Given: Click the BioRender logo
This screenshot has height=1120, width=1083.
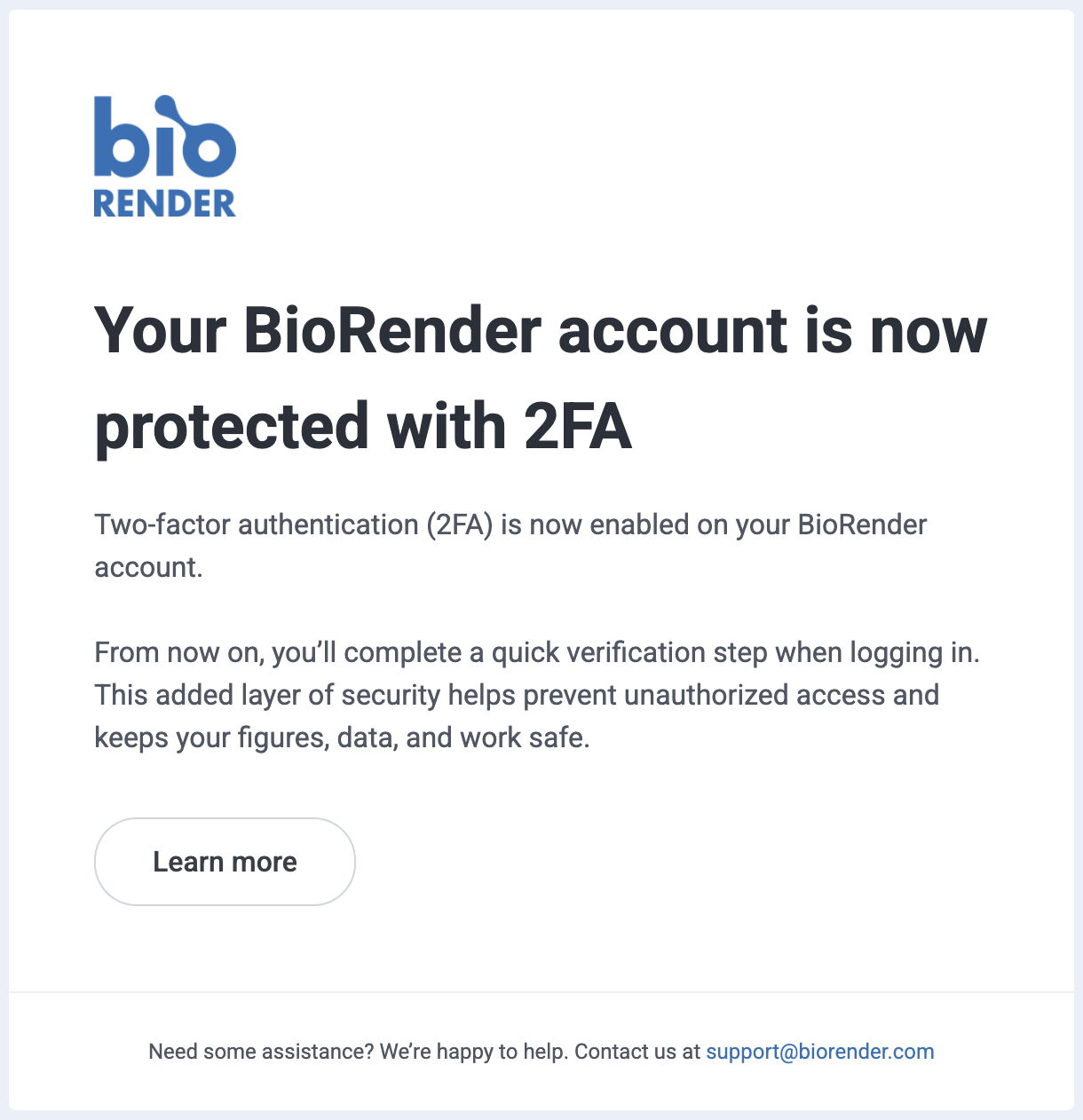Looking at the screenshot, I should tap(164, 156).
